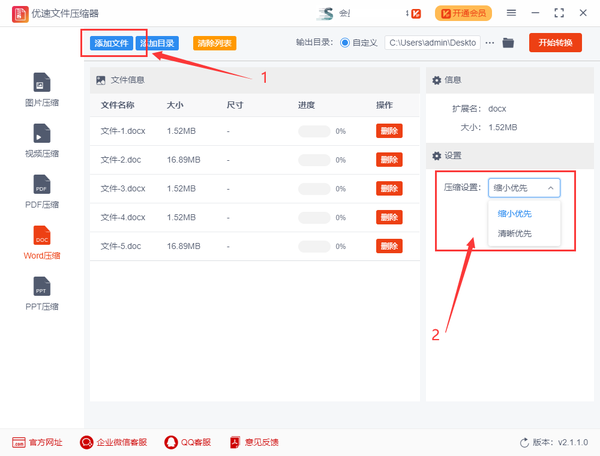
Task: Open the hamburger main menu
Action: click(x=512, y=13)
